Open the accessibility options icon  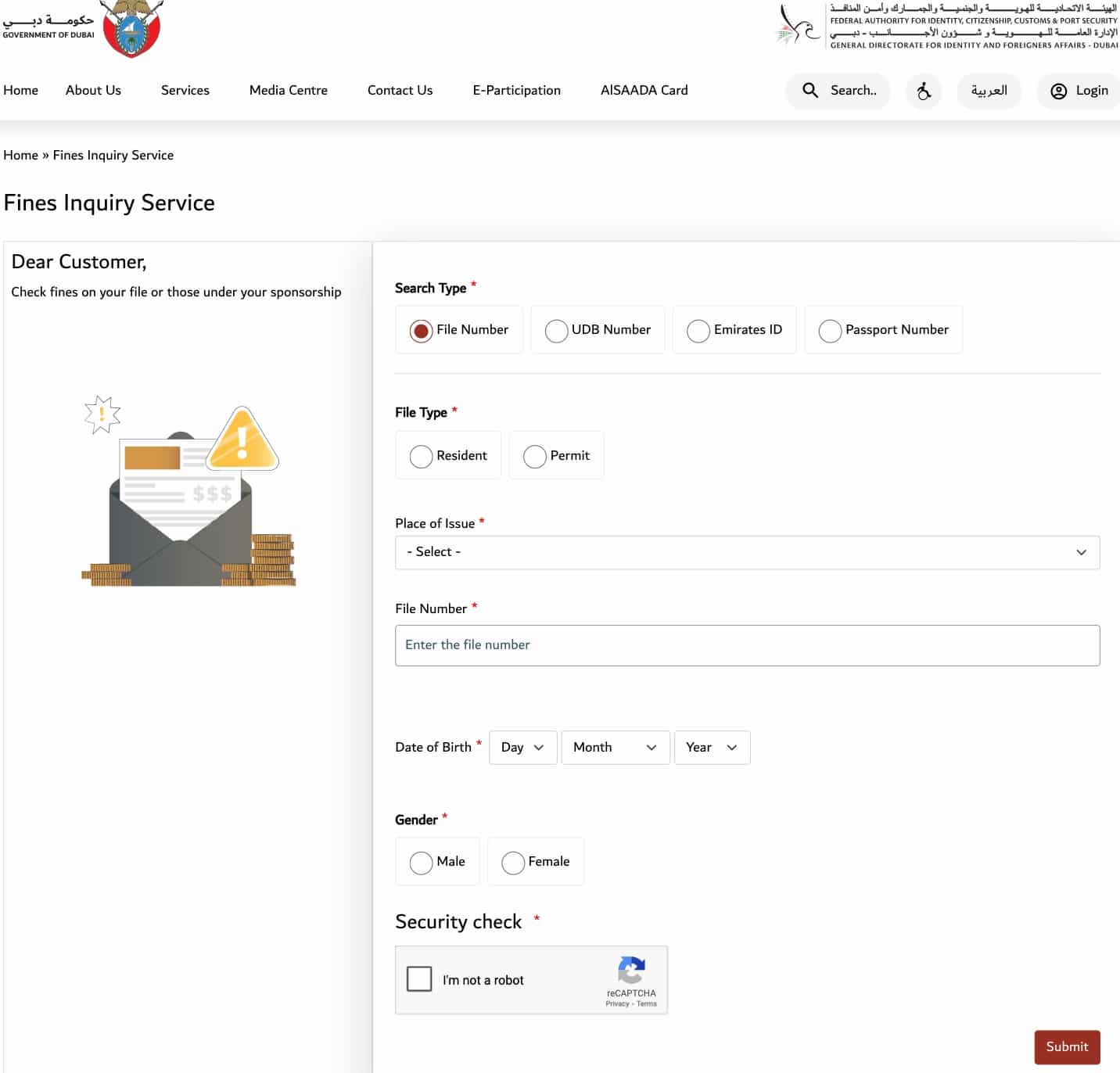[924, 91]
